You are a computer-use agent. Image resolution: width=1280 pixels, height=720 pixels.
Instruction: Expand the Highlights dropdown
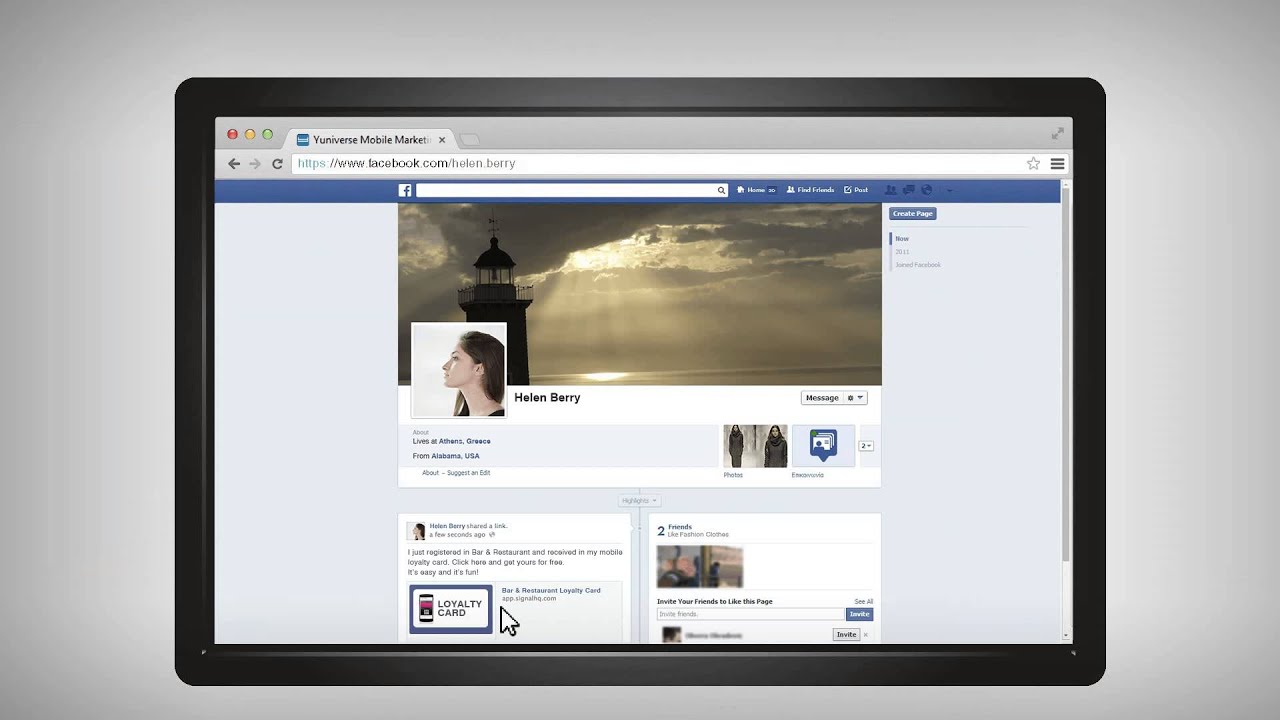639,501
